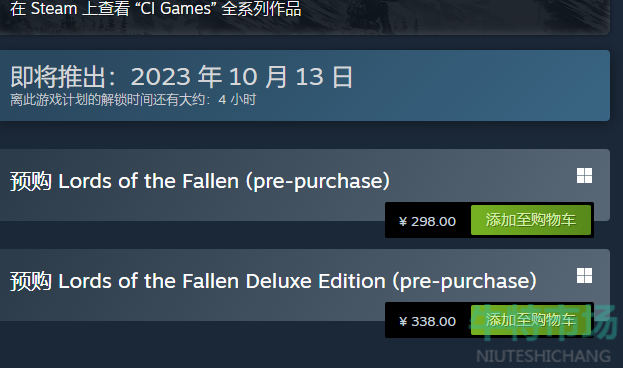Click the 2023 年 10 月 13 日 date text
Viewport: 623px width, 368px height.
(242, 77)
